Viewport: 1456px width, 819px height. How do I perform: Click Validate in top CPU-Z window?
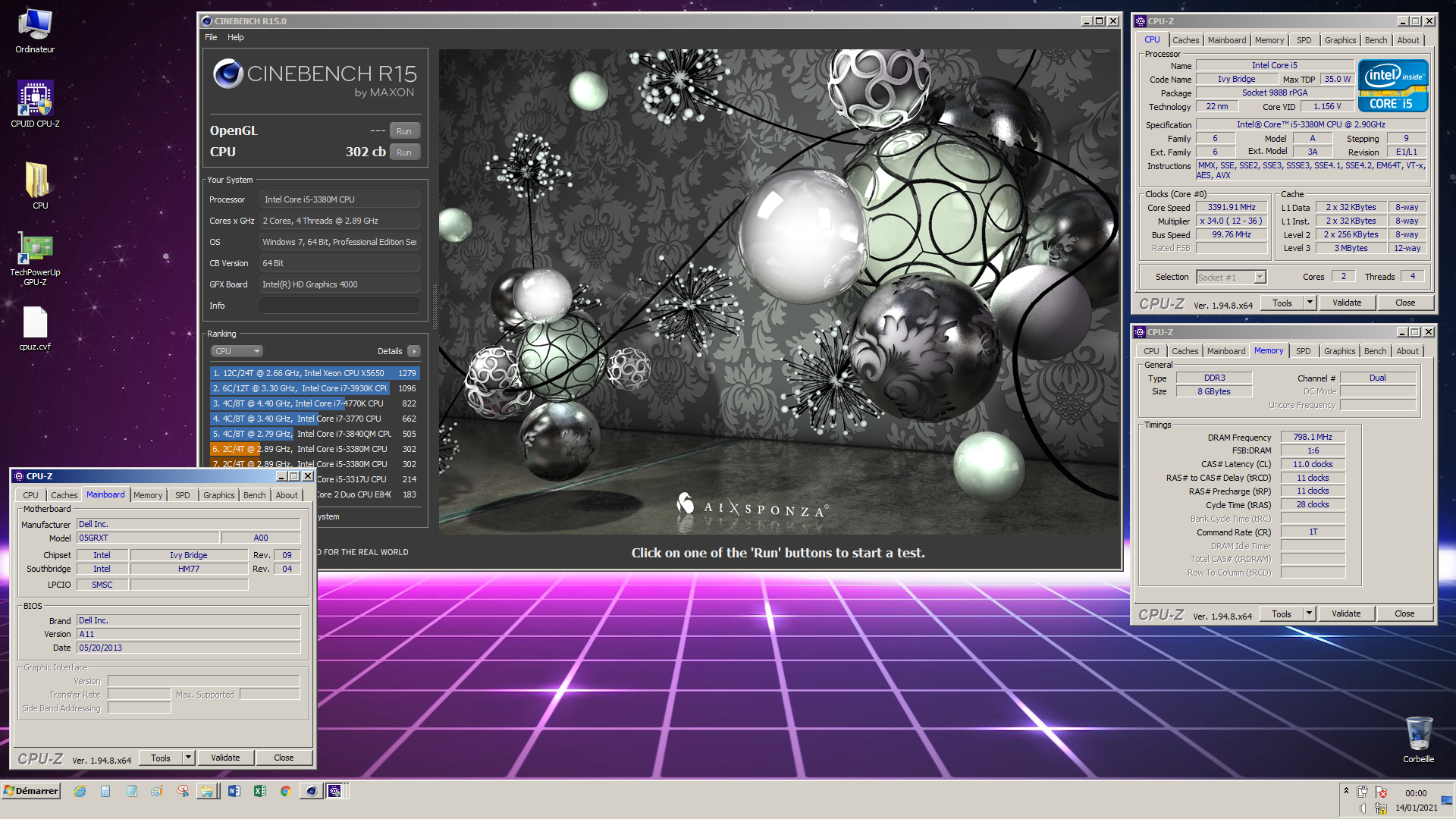pyautogui.click(x=1347, y=303)
